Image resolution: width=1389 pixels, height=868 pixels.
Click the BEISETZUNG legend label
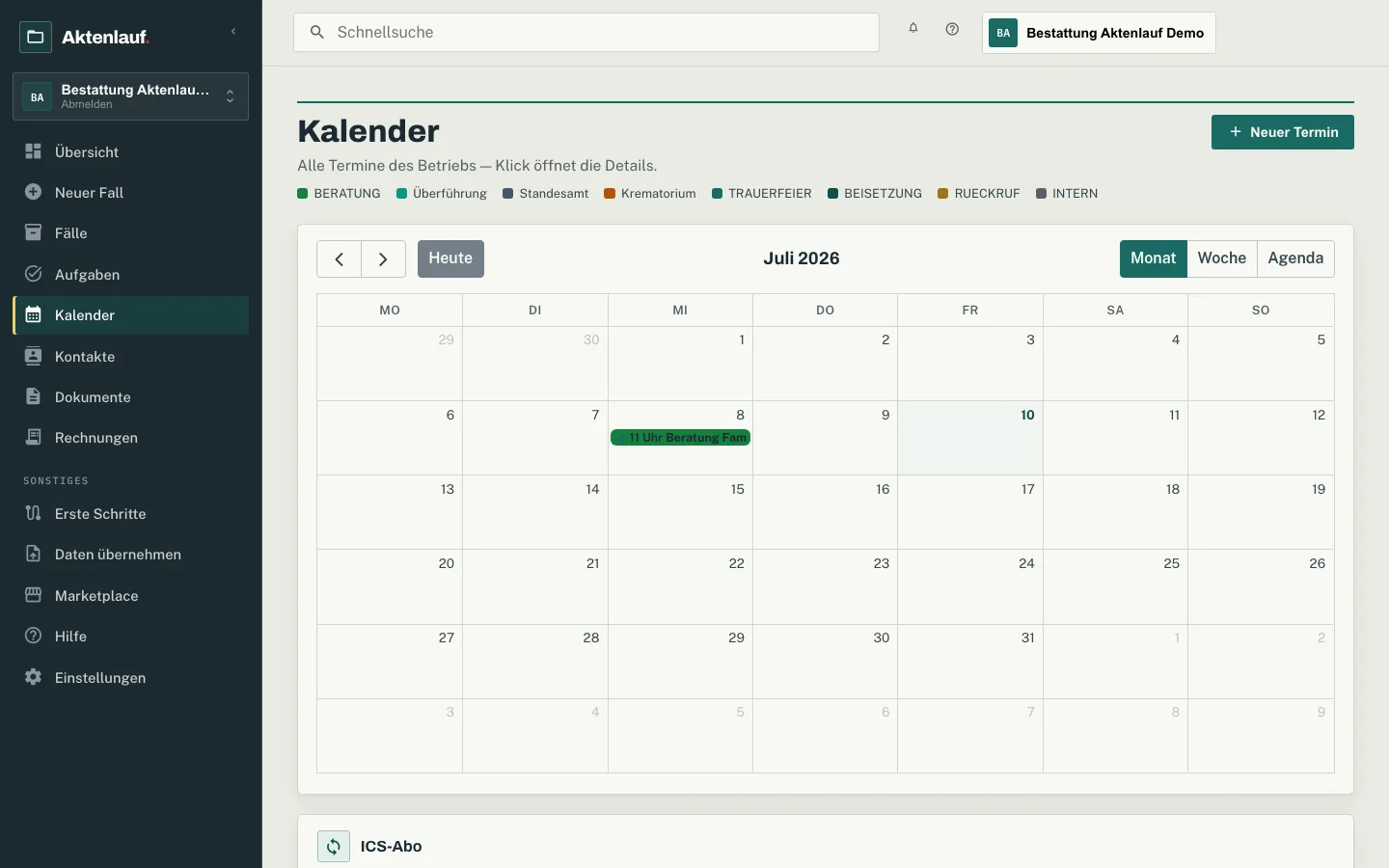coord(883,194)
